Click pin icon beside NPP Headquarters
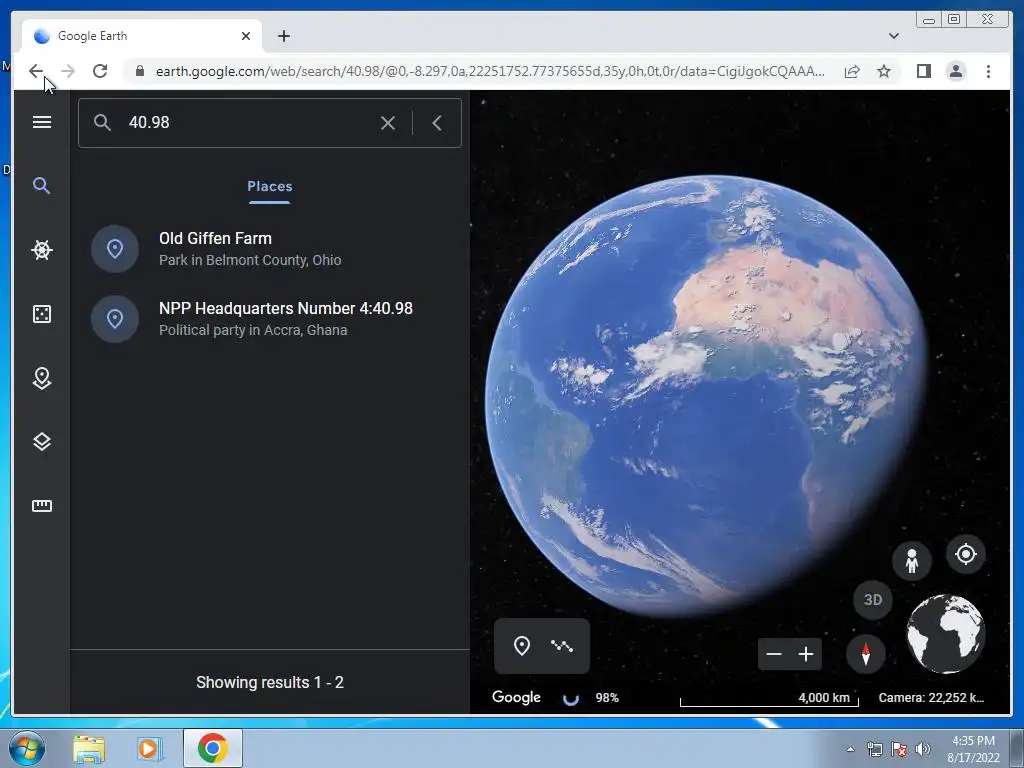This screenshot has width=1024, height=768. pos(115,319)
